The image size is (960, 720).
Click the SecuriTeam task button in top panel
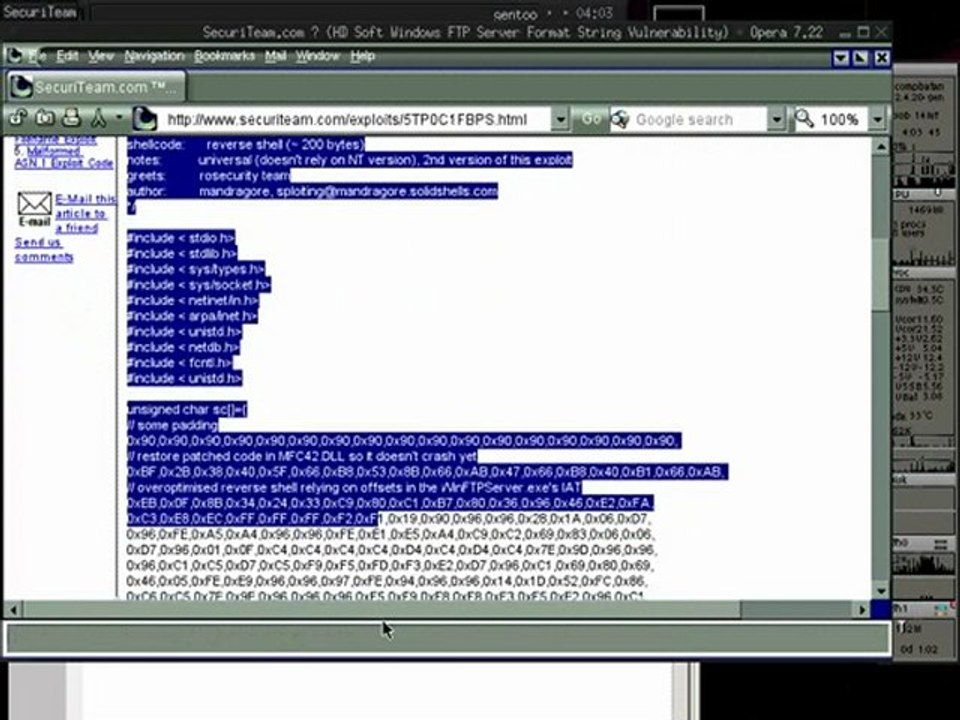click(x=40, y=11)
